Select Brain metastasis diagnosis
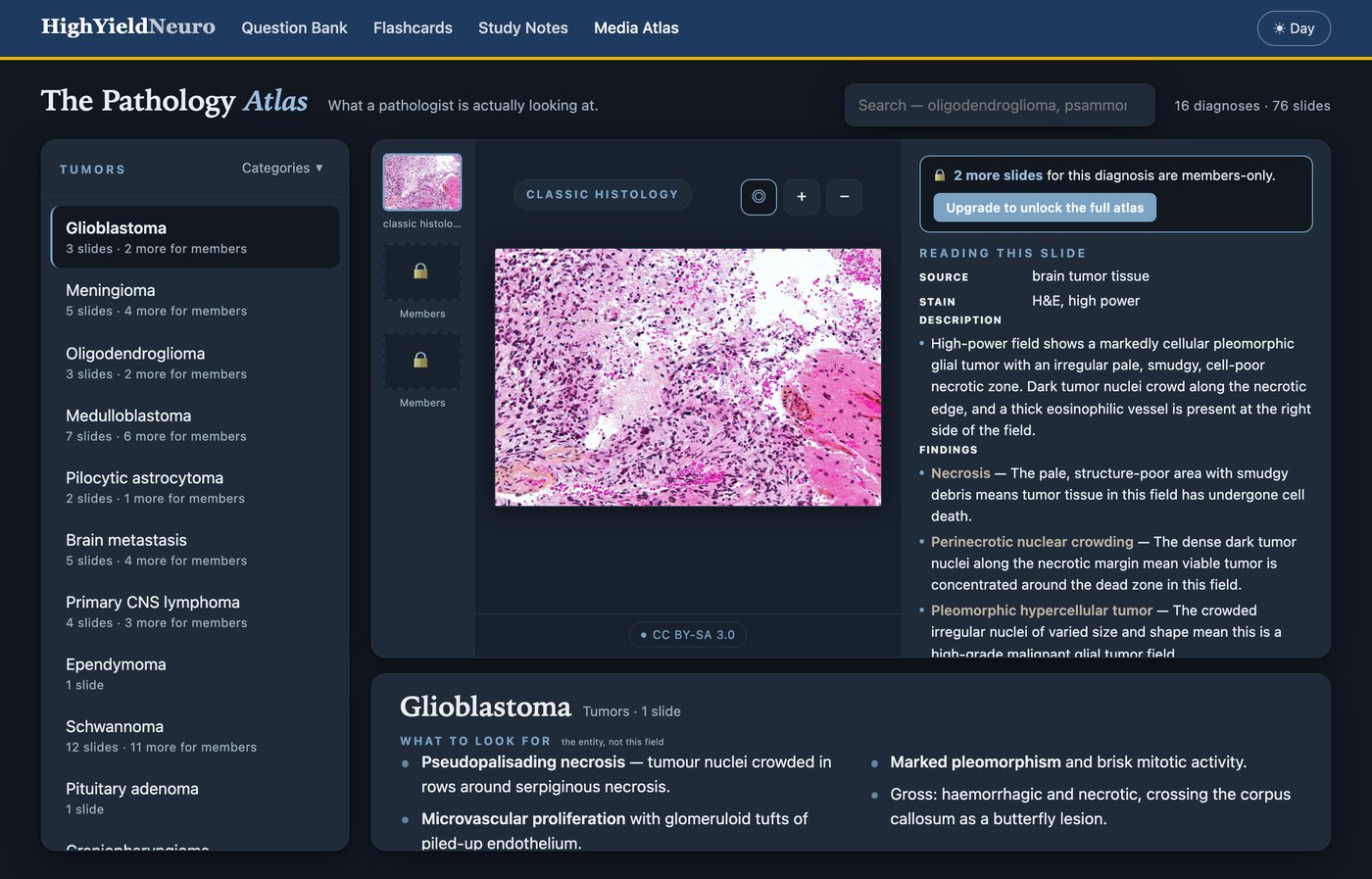 click(195, 550)
